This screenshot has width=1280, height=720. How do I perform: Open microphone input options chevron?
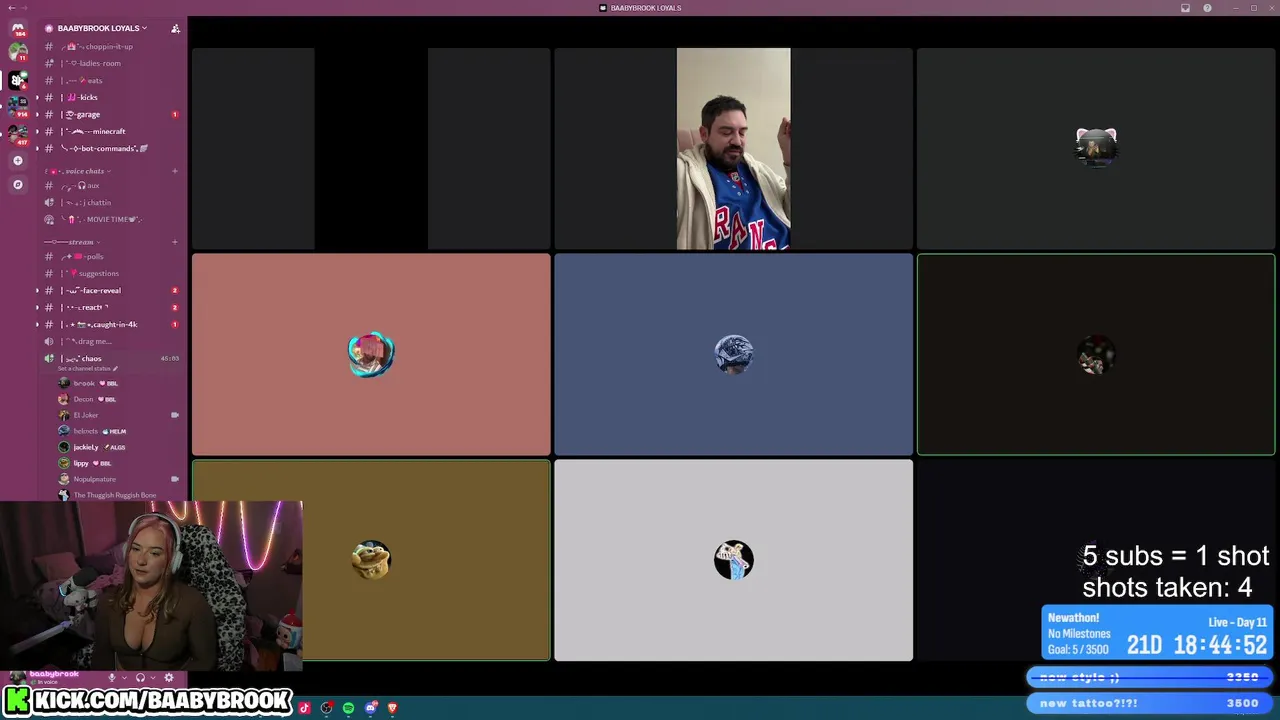124,678
